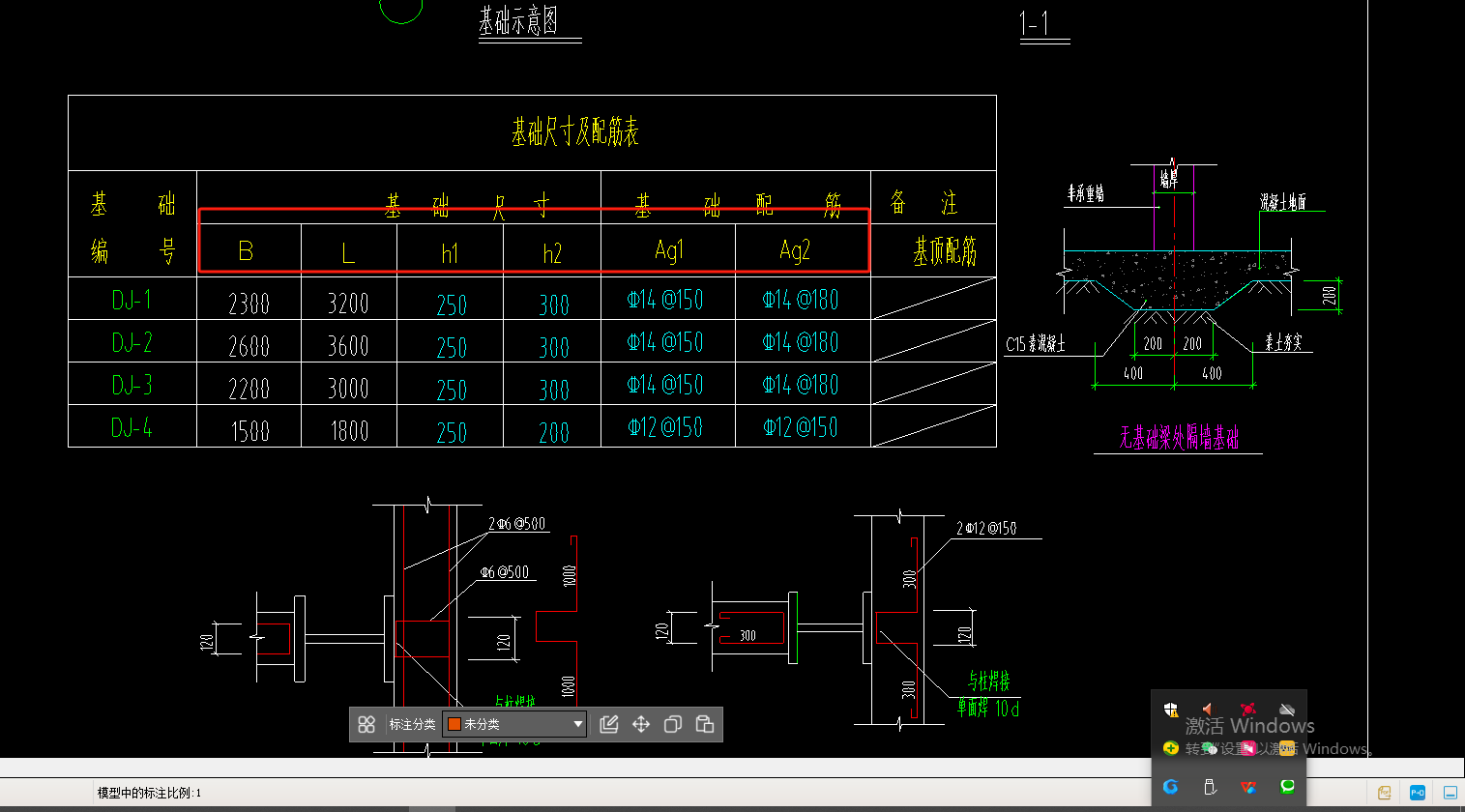Click the 2200 value in DJ-3 row
This screenshot has width=1465, height=812.
coord(249,389)
